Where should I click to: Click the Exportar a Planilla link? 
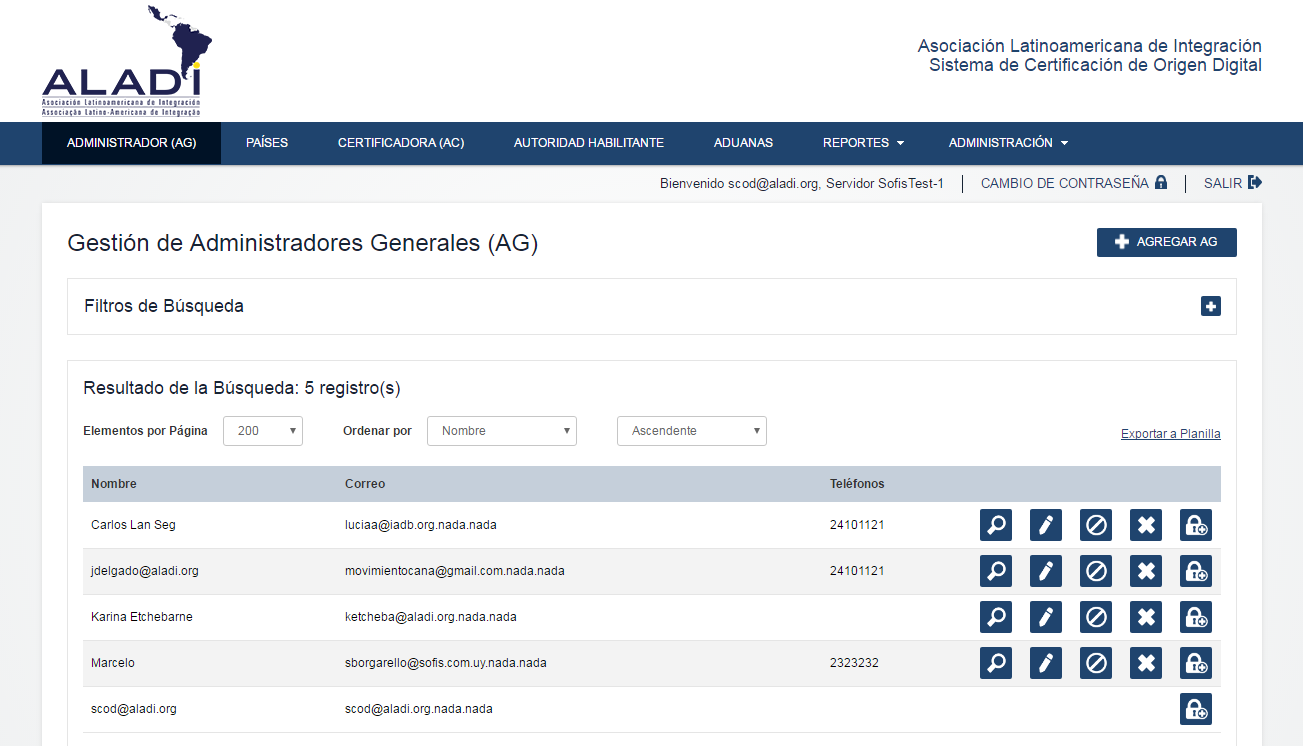1170,434
